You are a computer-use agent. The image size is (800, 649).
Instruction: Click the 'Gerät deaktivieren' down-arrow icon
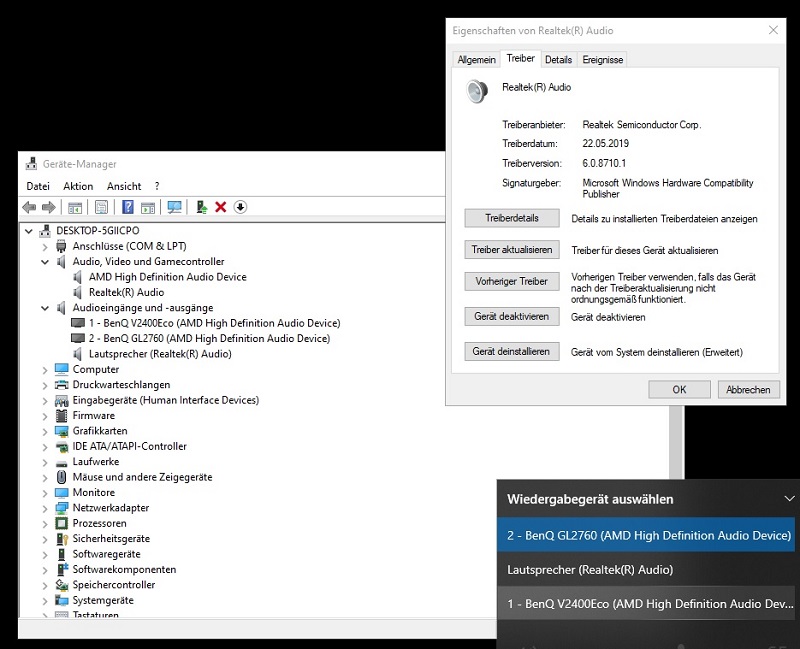coord(239,207)
